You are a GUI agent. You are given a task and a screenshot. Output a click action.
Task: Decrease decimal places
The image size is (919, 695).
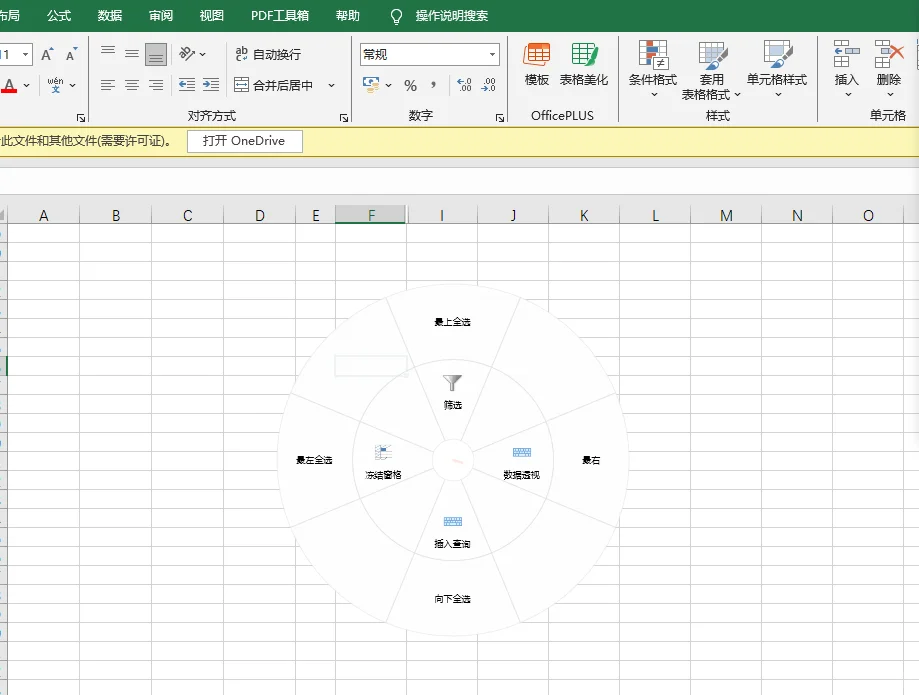(x=488, y=86)
